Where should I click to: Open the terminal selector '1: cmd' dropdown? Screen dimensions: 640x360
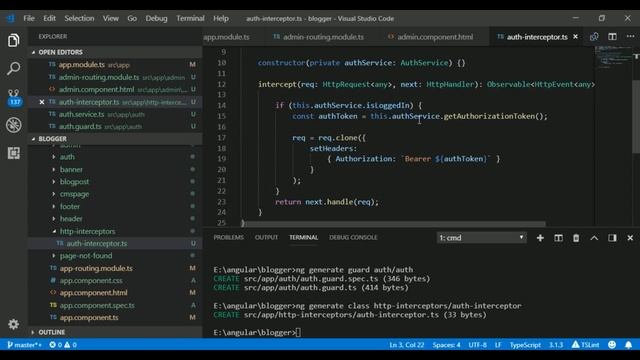pos(481,238)
